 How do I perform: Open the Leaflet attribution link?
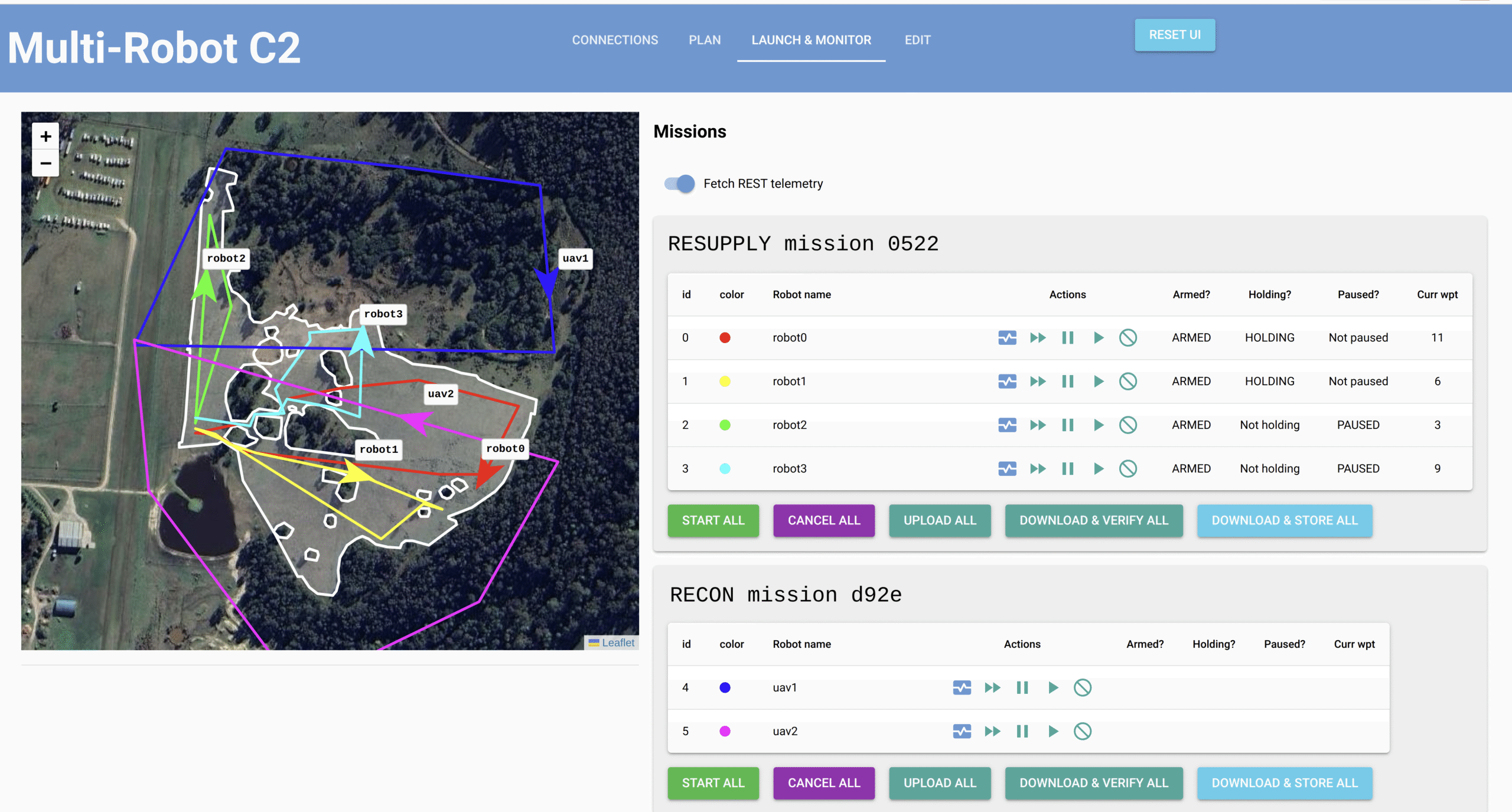[618, 643]
